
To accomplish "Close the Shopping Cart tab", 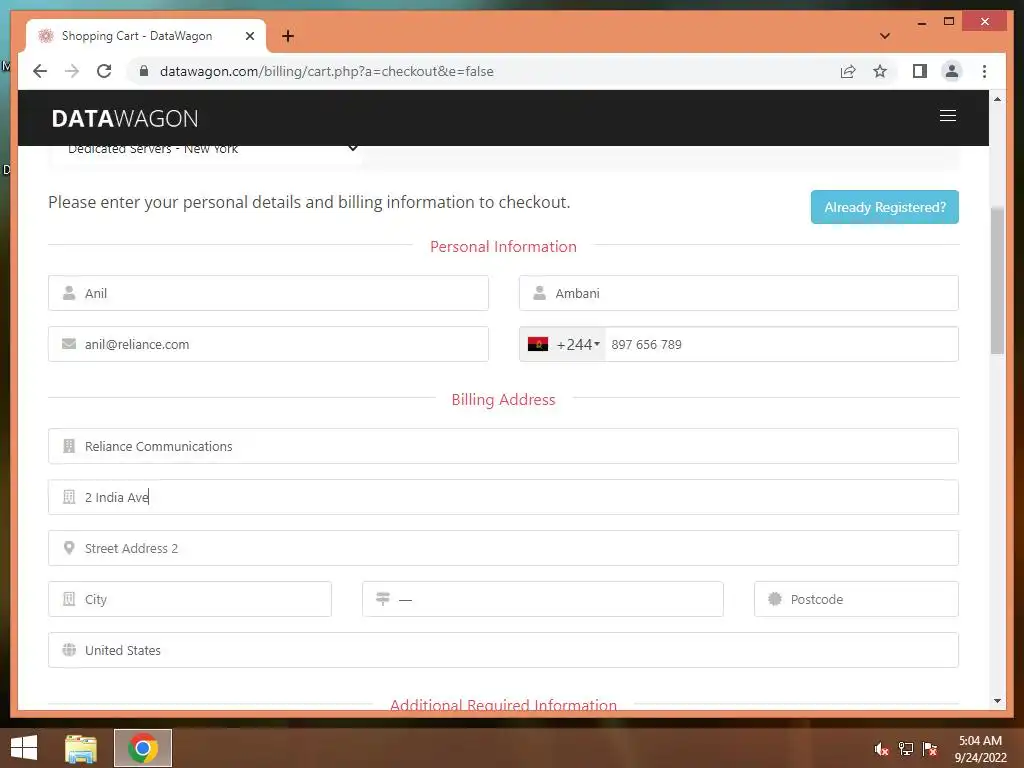I will coord(249,36).
